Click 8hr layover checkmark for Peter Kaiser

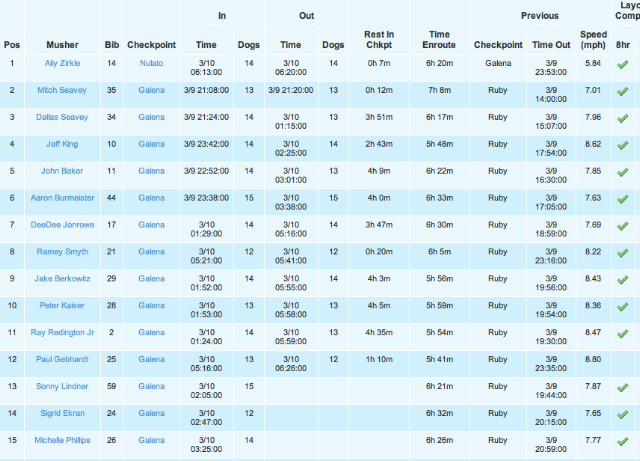coord(622,307)
